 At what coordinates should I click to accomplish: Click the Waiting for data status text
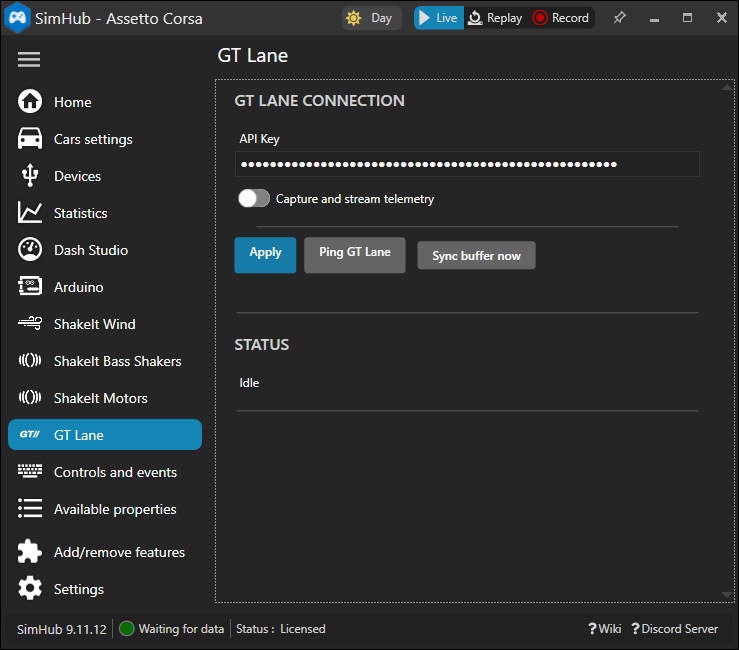point(181,629)
